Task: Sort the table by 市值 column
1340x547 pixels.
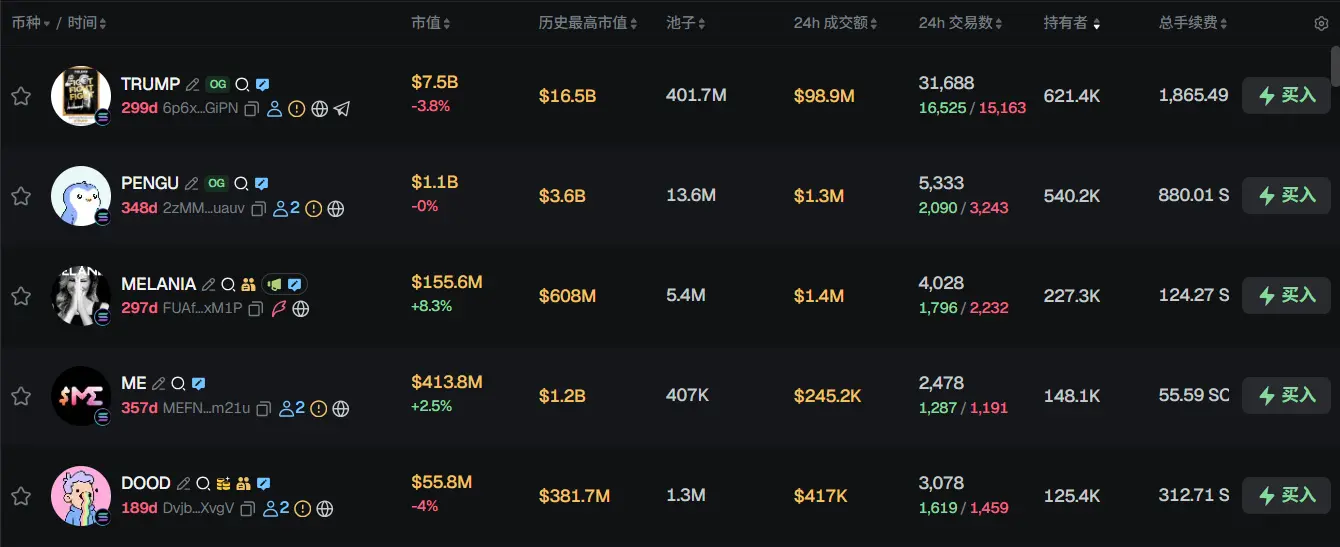Action: point(431,23)
